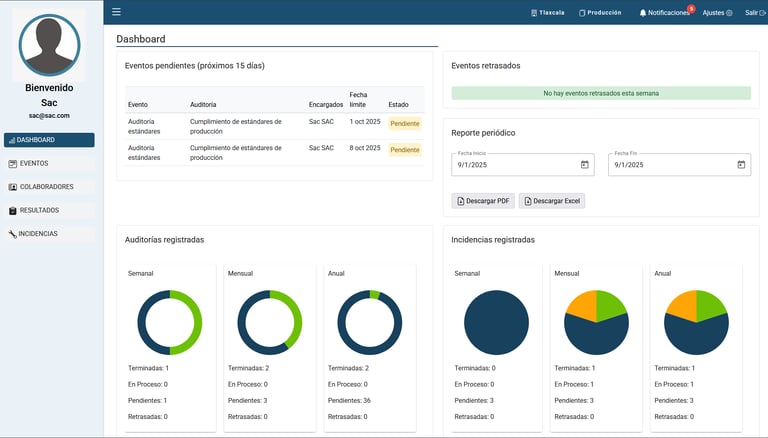Image resolution: width=768 pixels, height=438 pixels.
Task: Click the Salir logout icon
Action: click(763, 13)
